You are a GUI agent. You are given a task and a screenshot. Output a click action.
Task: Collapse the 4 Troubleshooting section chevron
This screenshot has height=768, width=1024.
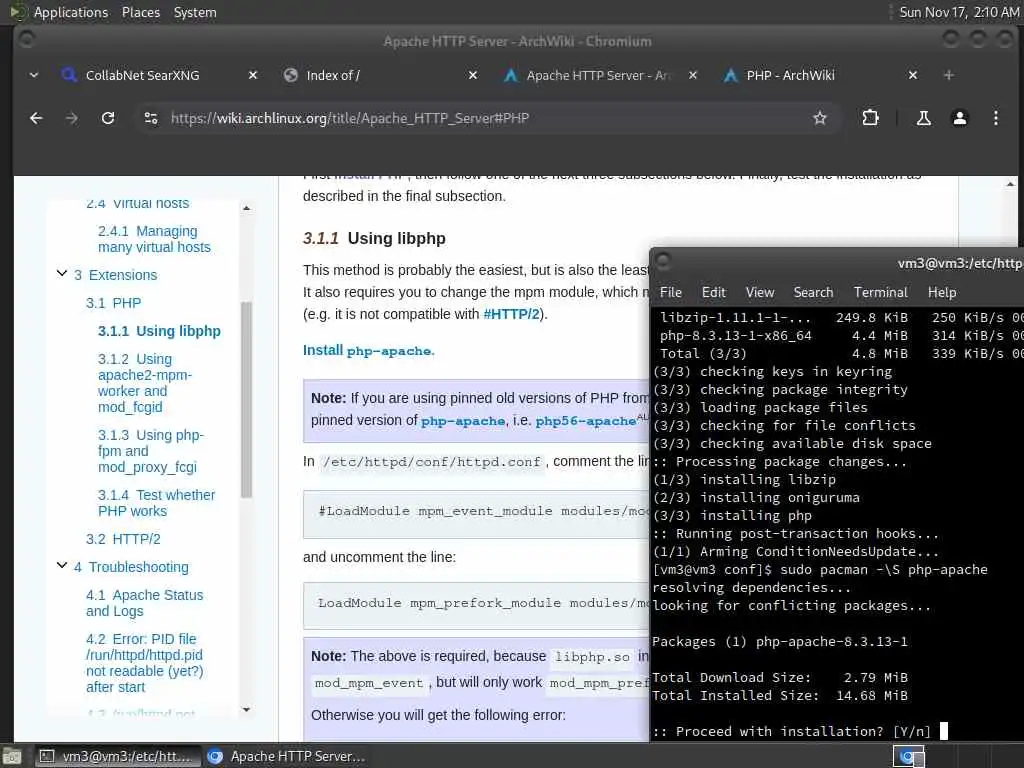click(x=62, y=566)
